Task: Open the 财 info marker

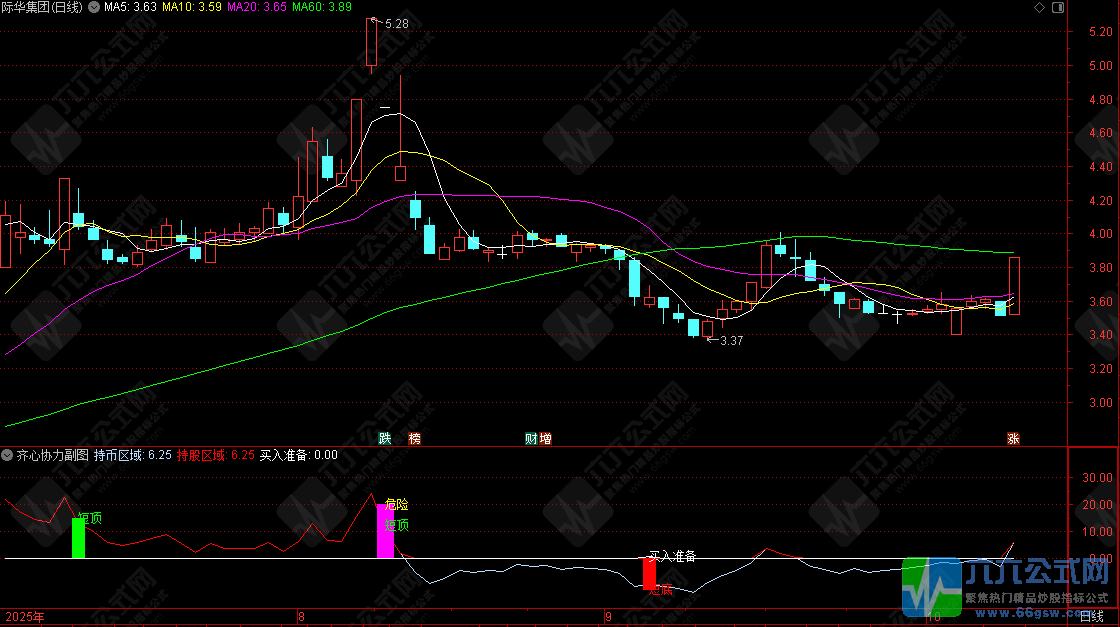Action: pyautogui.click(x=531, y=438)
